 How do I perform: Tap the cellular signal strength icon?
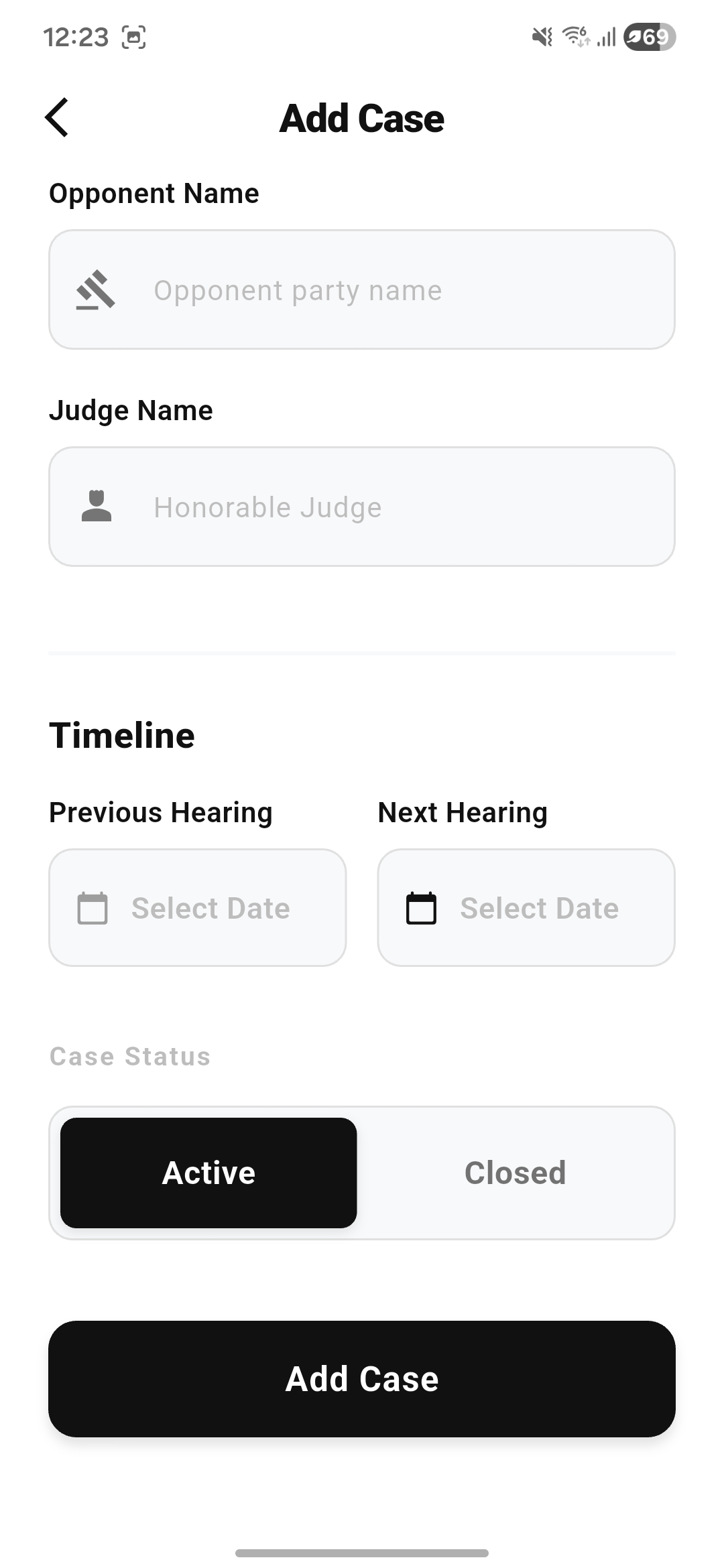pos(607,37)
